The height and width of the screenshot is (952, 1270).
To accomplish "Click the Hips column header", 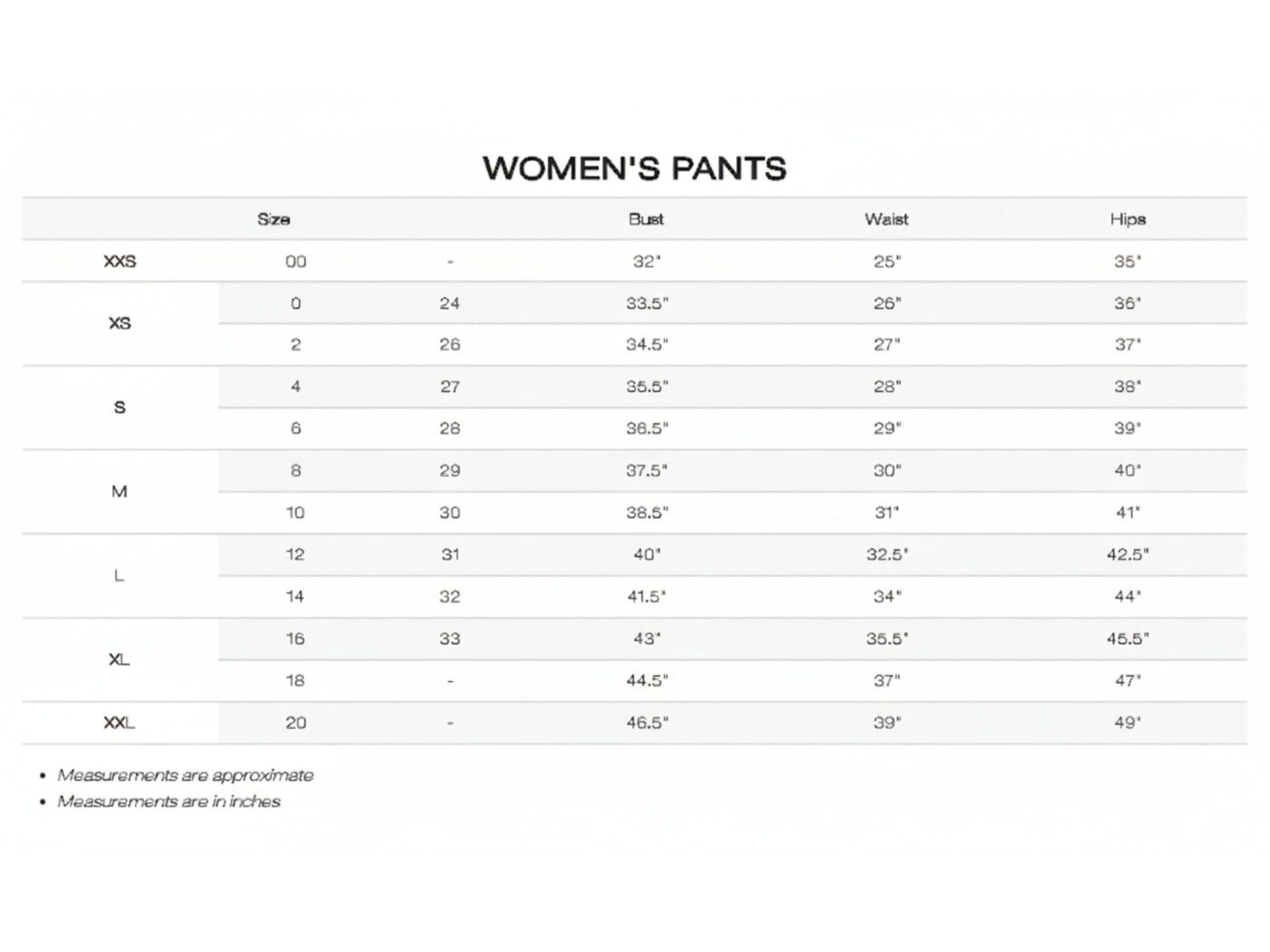I will pyautogui.click(x=1128, y=219).
